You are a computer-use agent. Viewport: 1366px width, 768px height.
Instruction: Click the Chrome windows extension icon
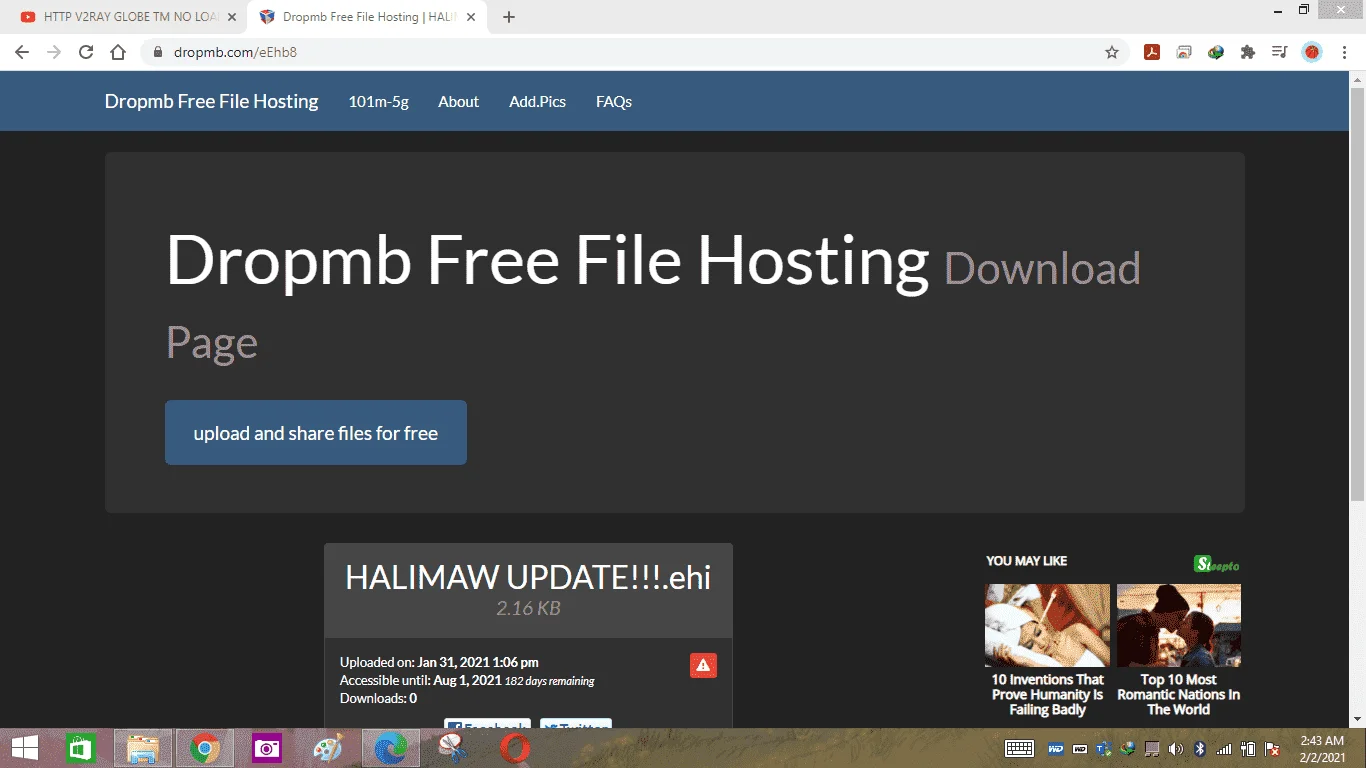point(1184,52)
